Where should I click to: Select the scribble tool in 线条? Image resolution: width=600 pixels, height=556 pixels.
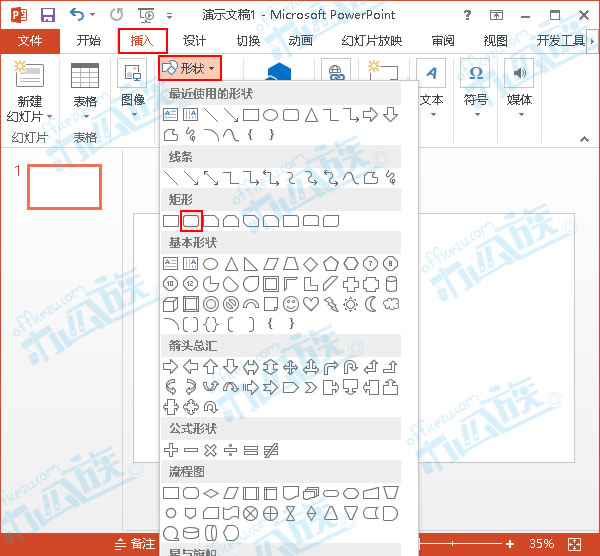coord(391,178)
